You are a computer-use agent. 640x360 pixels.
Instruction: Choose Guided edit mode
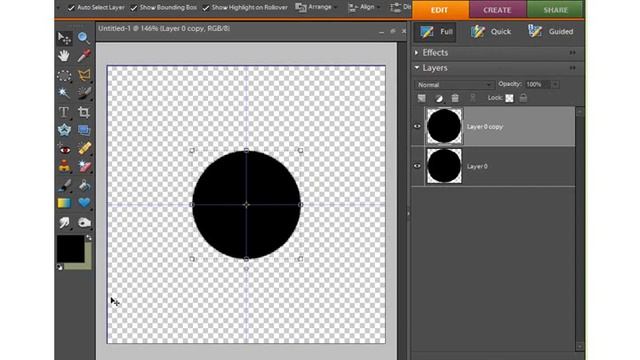click(551, 32)
